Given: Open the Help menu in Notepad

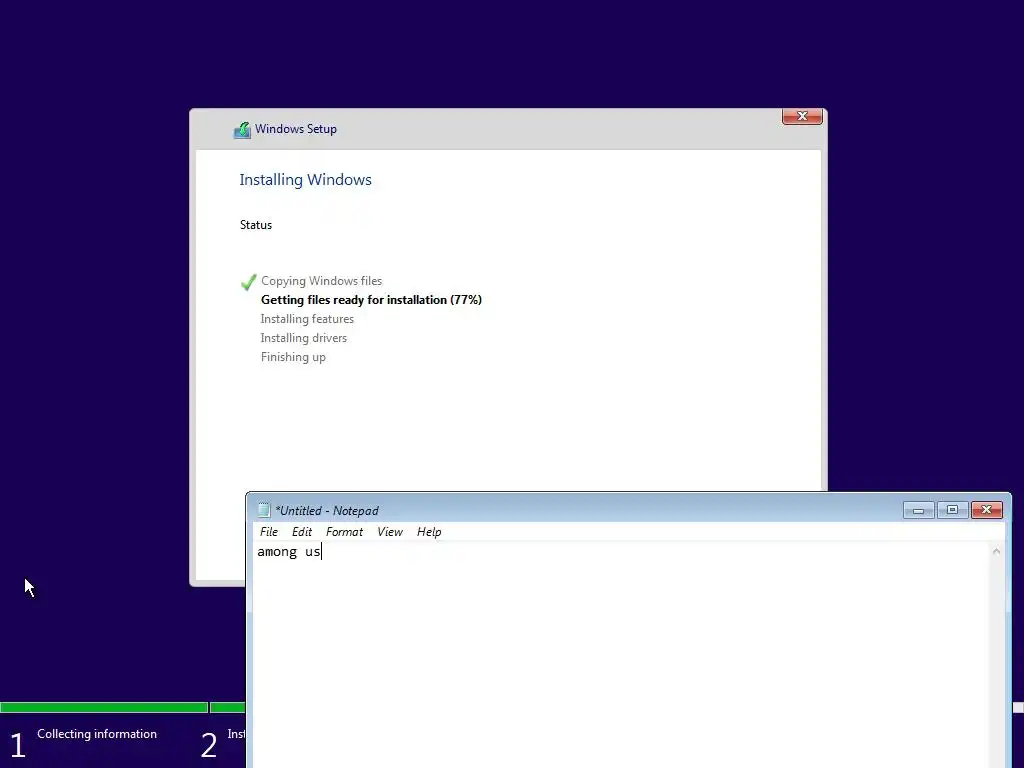Looking at the screenshot, I should tap(429, 532).
